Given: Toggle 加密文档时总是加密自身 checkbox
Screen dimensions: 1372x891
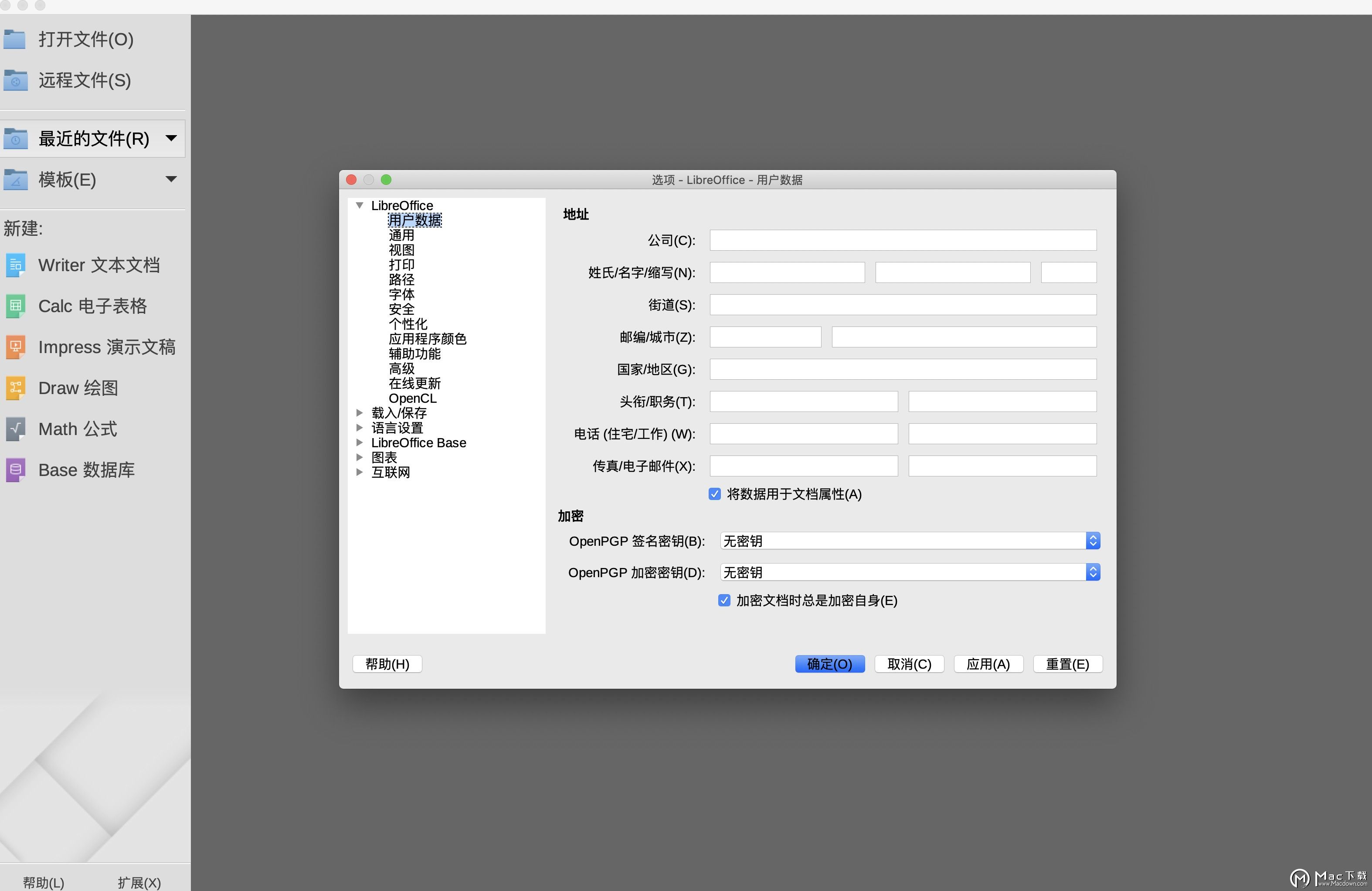Looking at the screenshot, I should pyautogui.click(x=724, y=600).
